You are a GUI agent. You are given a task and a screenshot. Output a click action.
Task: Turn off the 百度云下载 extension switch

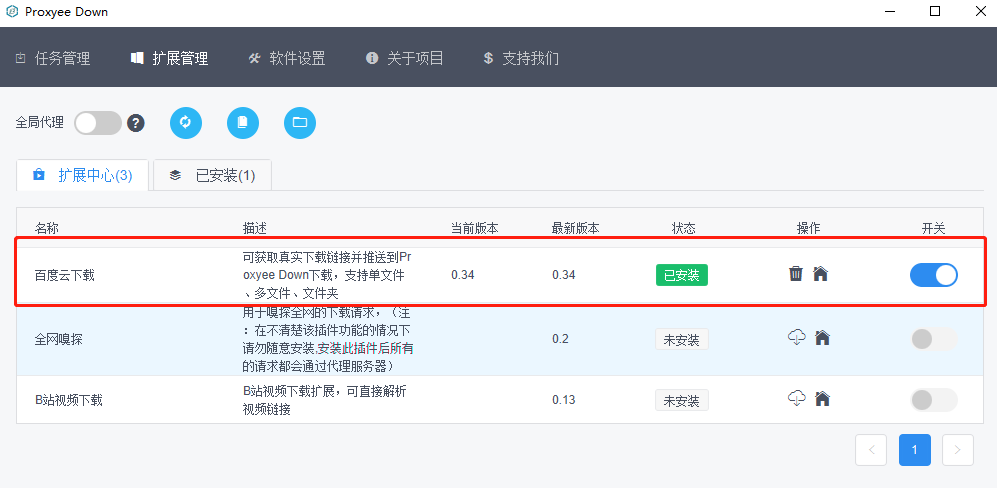[933, 275]
